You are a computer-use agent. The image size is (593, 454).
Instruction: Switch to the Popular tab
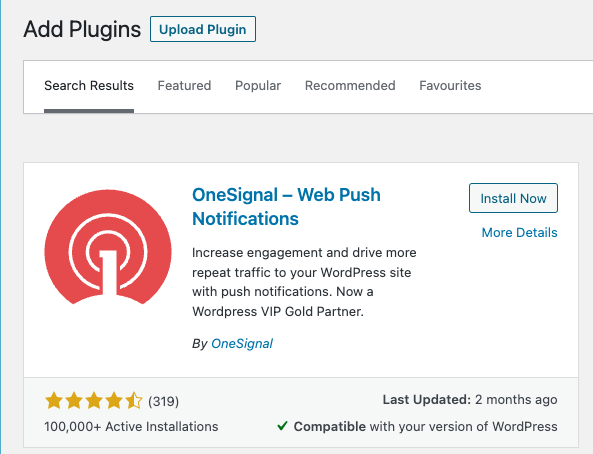(x=258, y=86)
